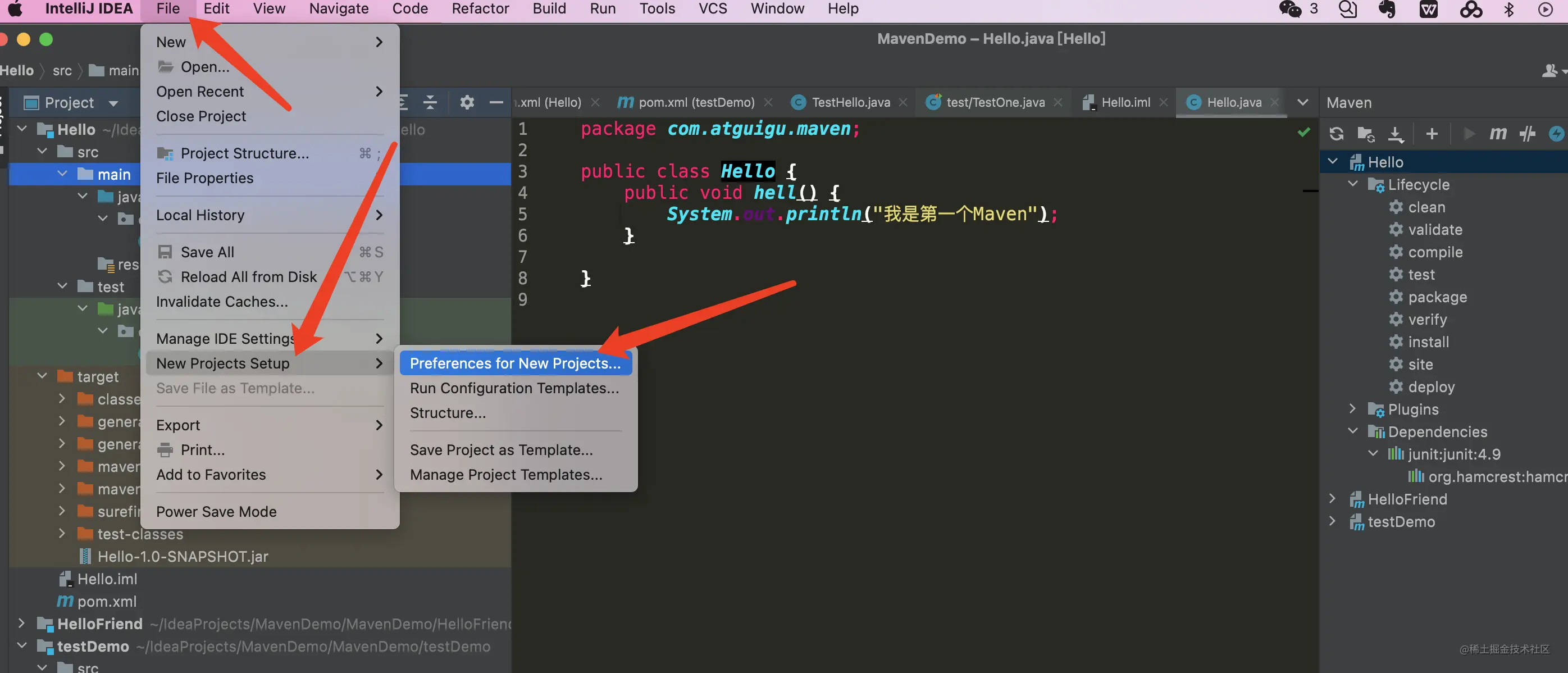Viewport: 1568px width, 673px height.
Task: Reload all Maven projects
Action: pyautogui.click(x=1337, y=134)
